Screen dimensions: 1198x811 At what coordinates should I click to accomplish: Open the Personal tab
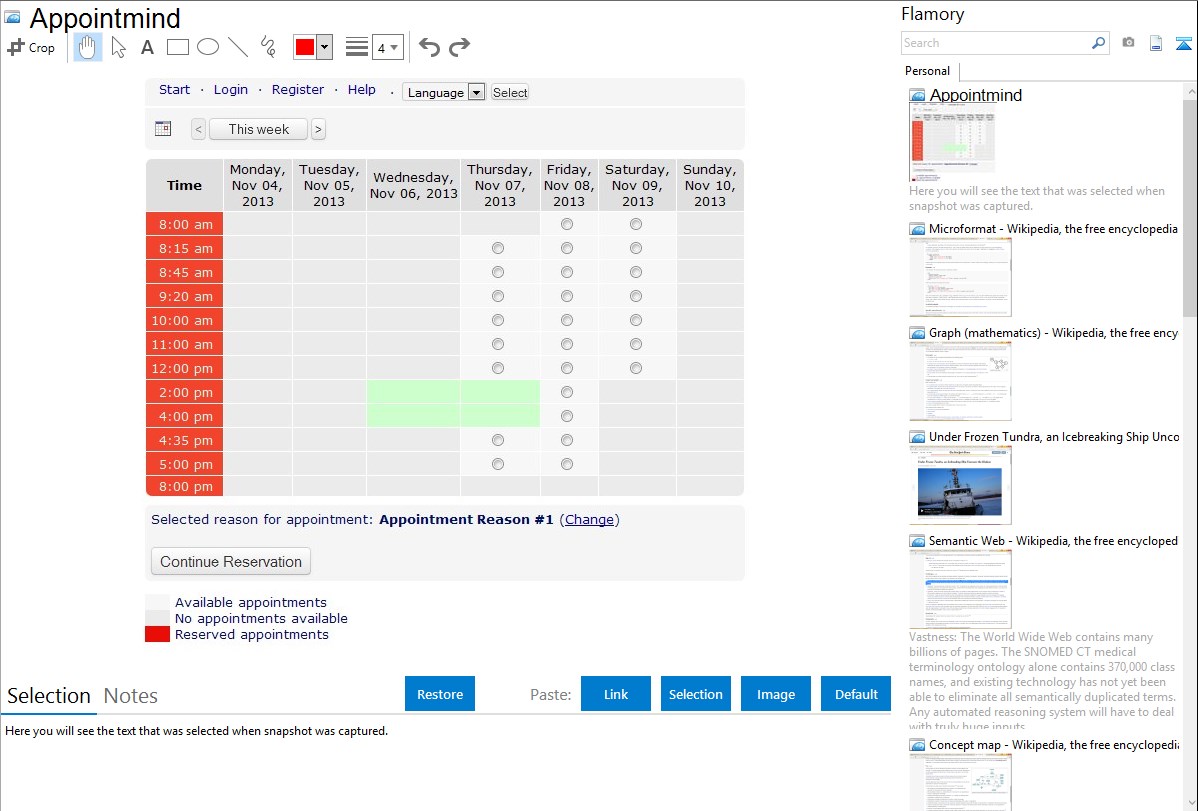[927, 71]
